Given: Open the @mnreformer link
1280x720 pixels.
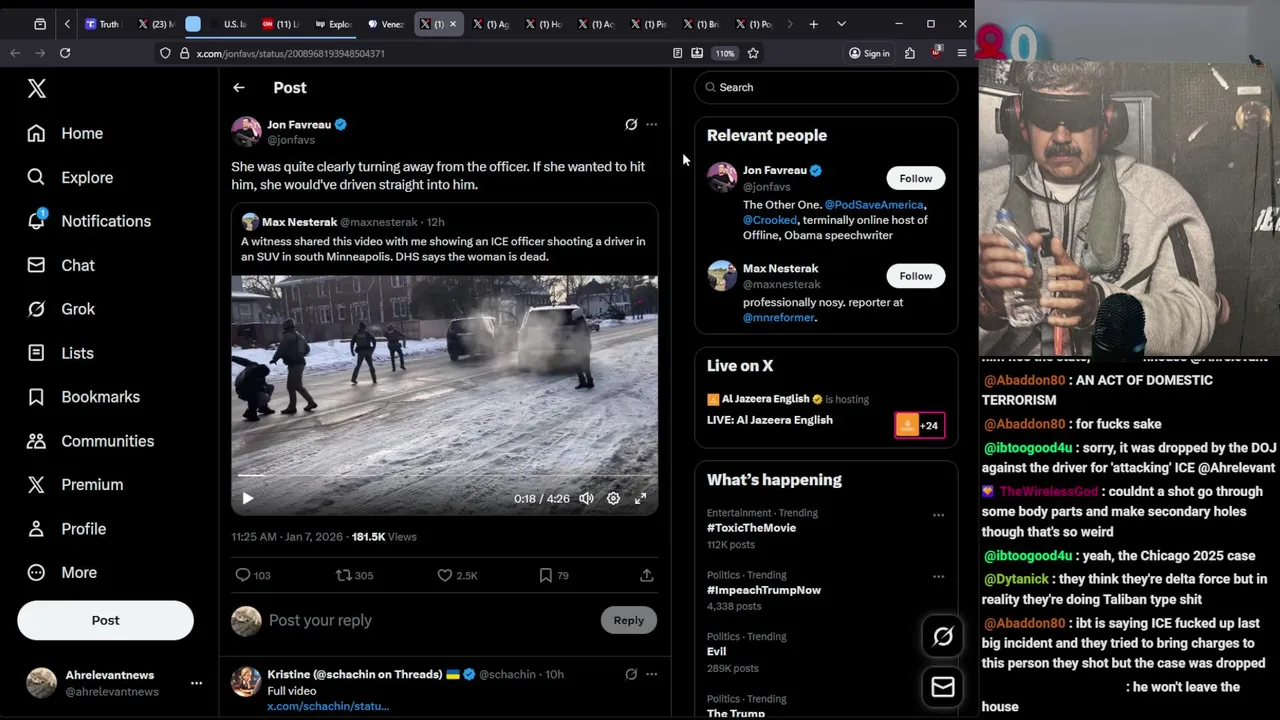Looking at the screenshot, I should coord(778,317).
